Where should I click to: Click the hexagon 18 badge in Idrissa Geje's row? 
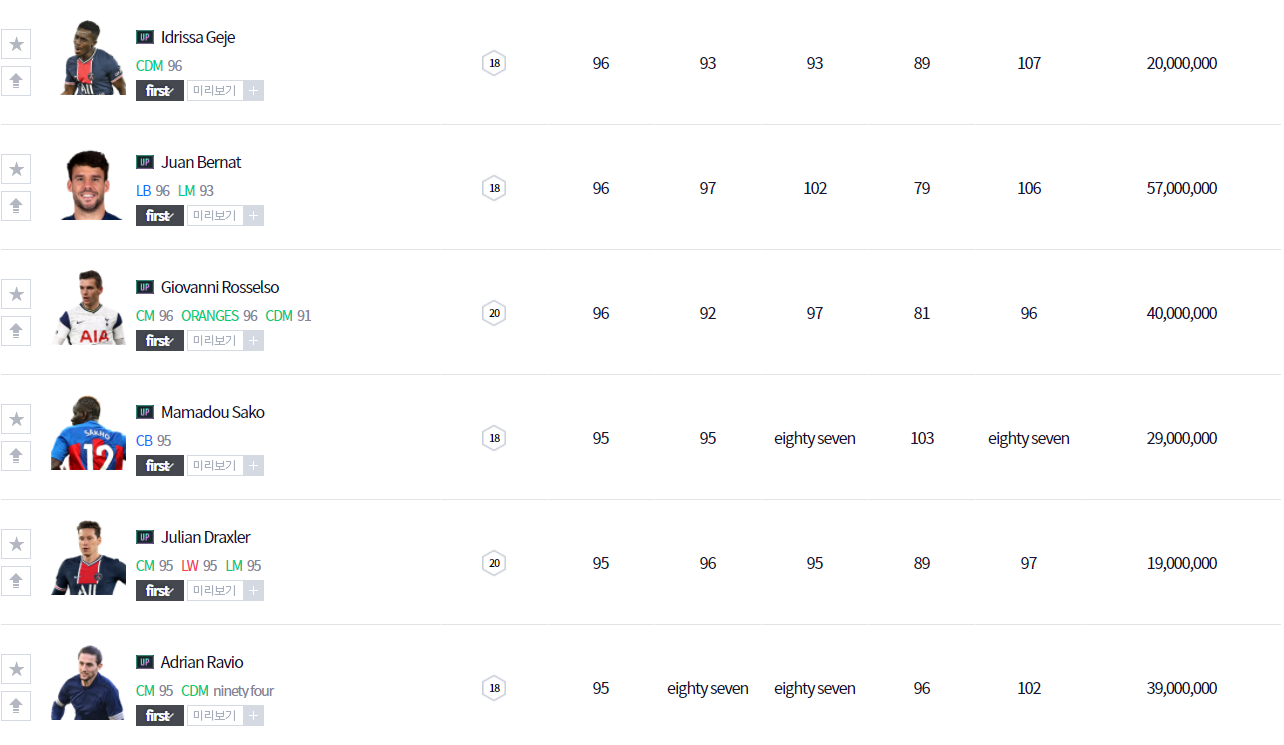494,63
